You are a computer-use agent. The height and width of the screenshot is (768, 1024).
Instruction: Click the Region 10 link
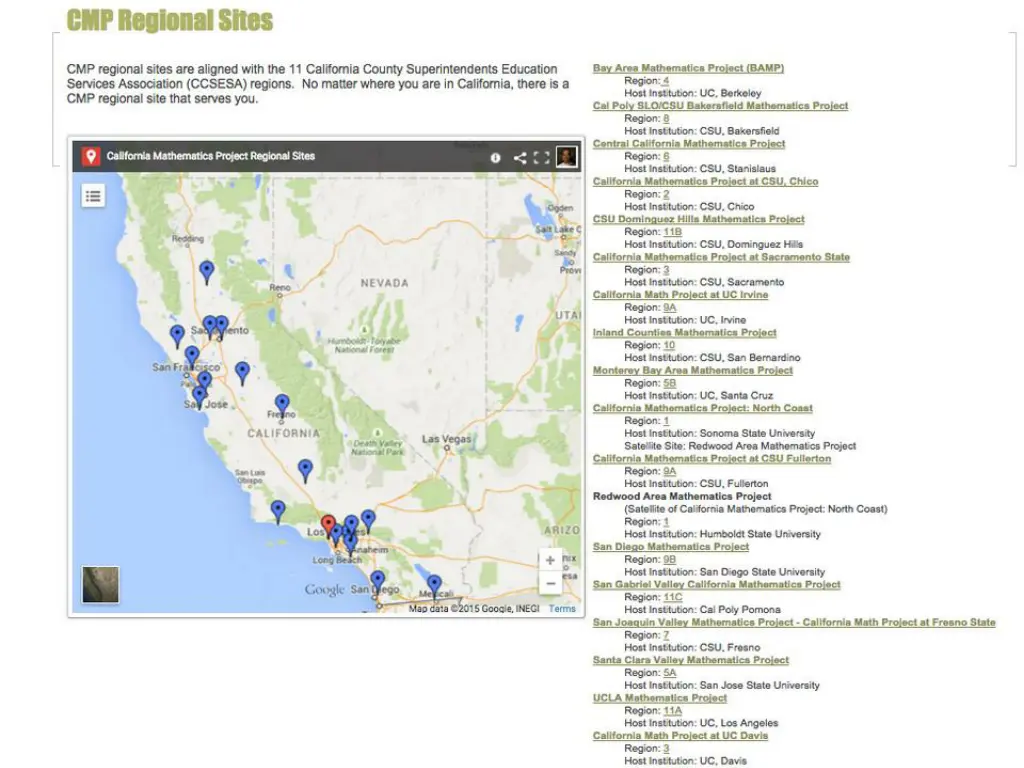coord(669,346)
